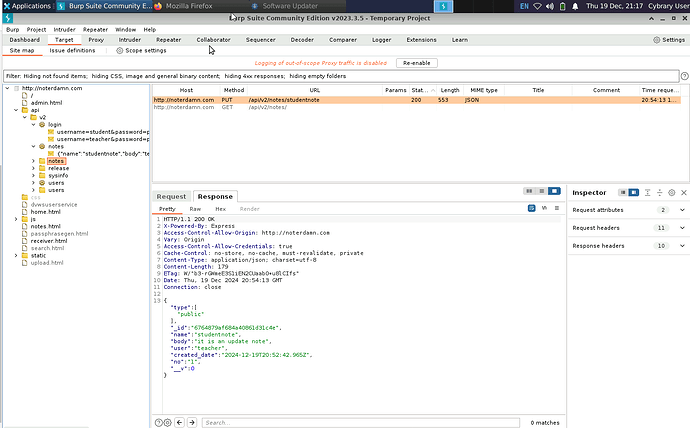The height and width of the screenshot is (428, 690).
Task: Switch to the Repeater tab
Action: (168, 40)
